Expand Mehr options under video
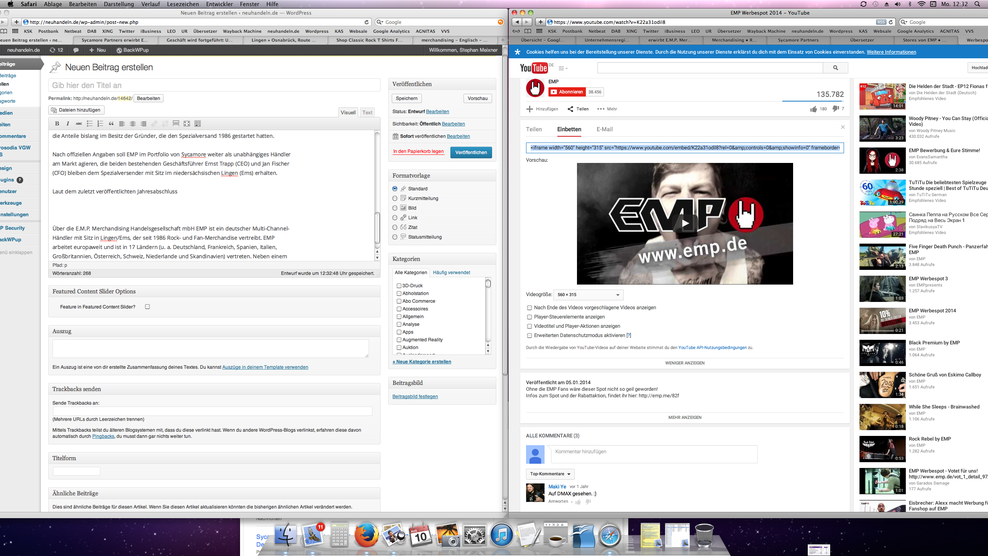The height and width of the screenshot is (556, 988). 607,109
